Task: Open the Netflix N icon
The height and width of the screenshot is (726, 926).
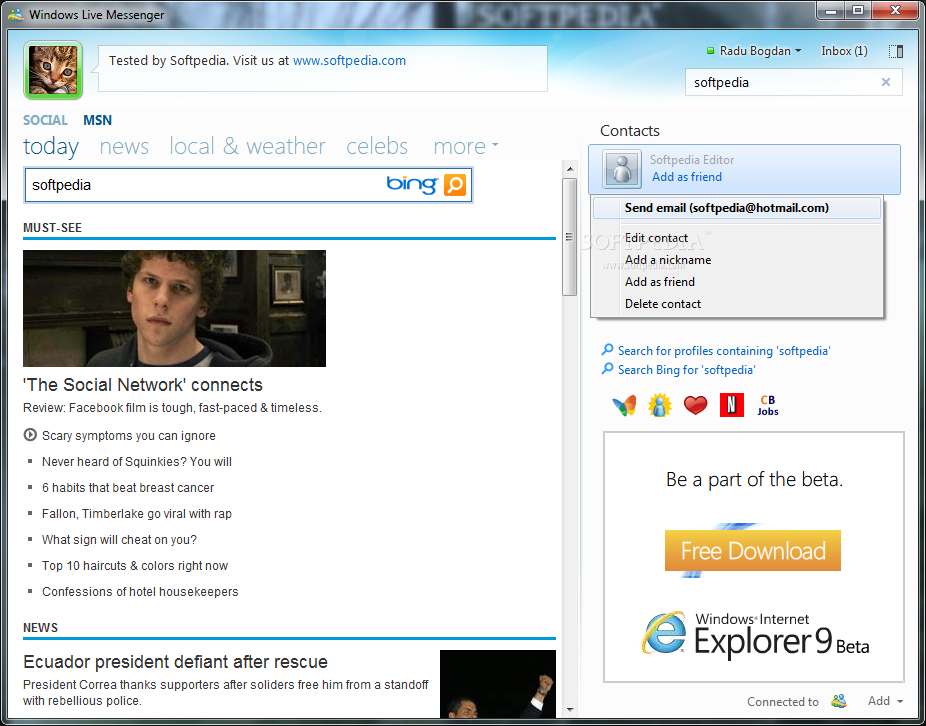Action: (x=732, y=405)
